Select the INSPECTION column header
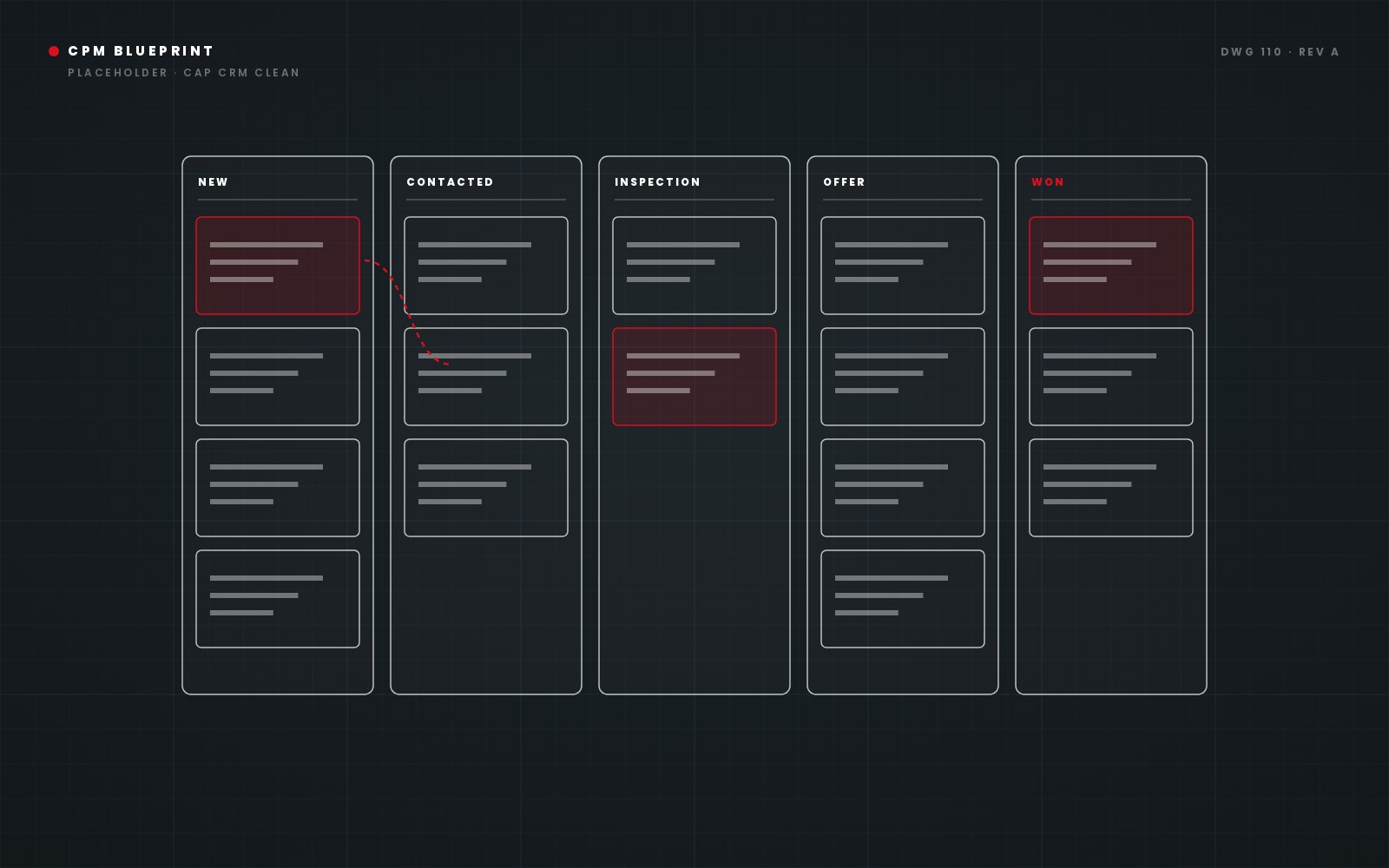The width and height of the screenshot is (1389, 868). (x=657, y=182)
